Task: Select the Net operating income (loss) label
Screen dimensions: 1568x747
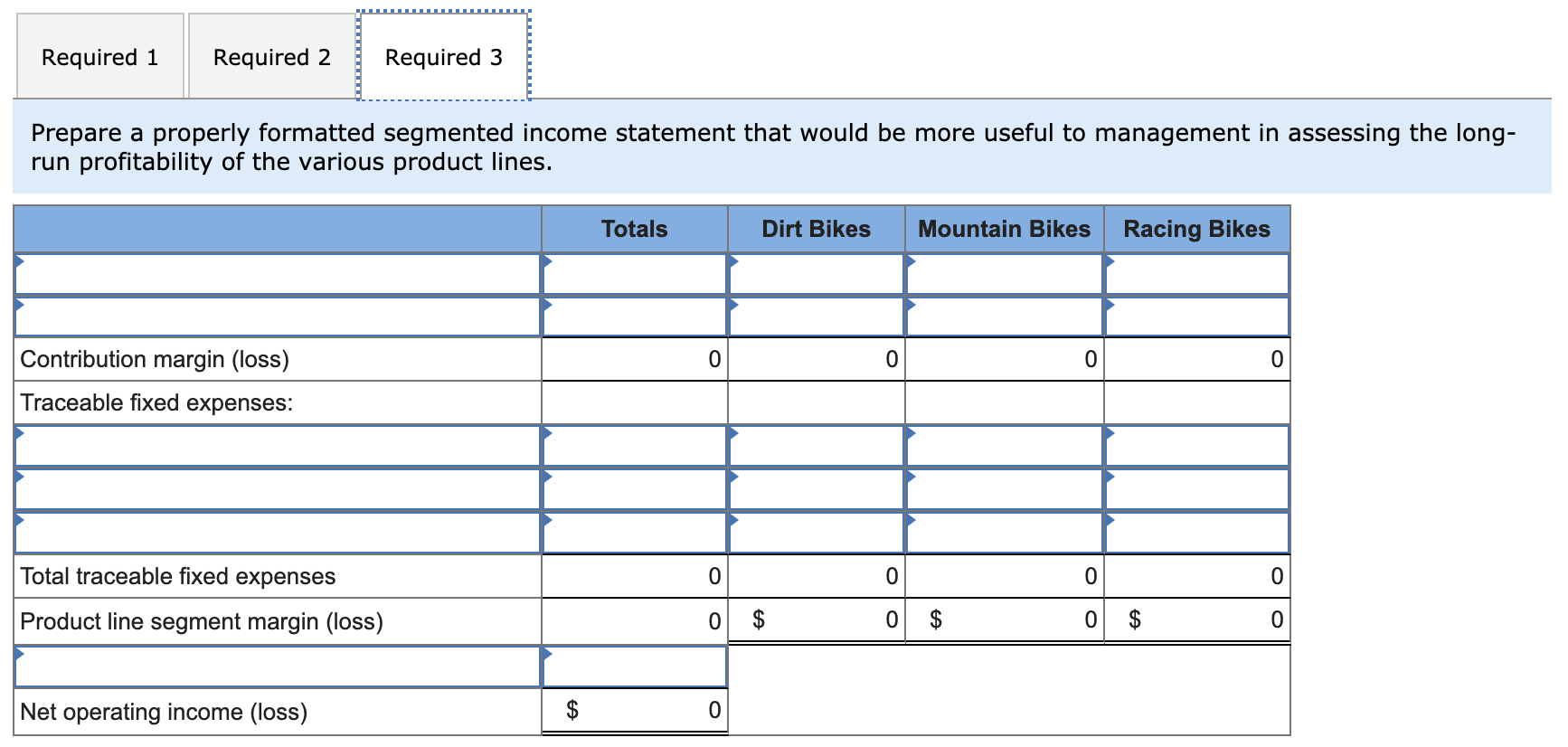Action: pos(164,712)
